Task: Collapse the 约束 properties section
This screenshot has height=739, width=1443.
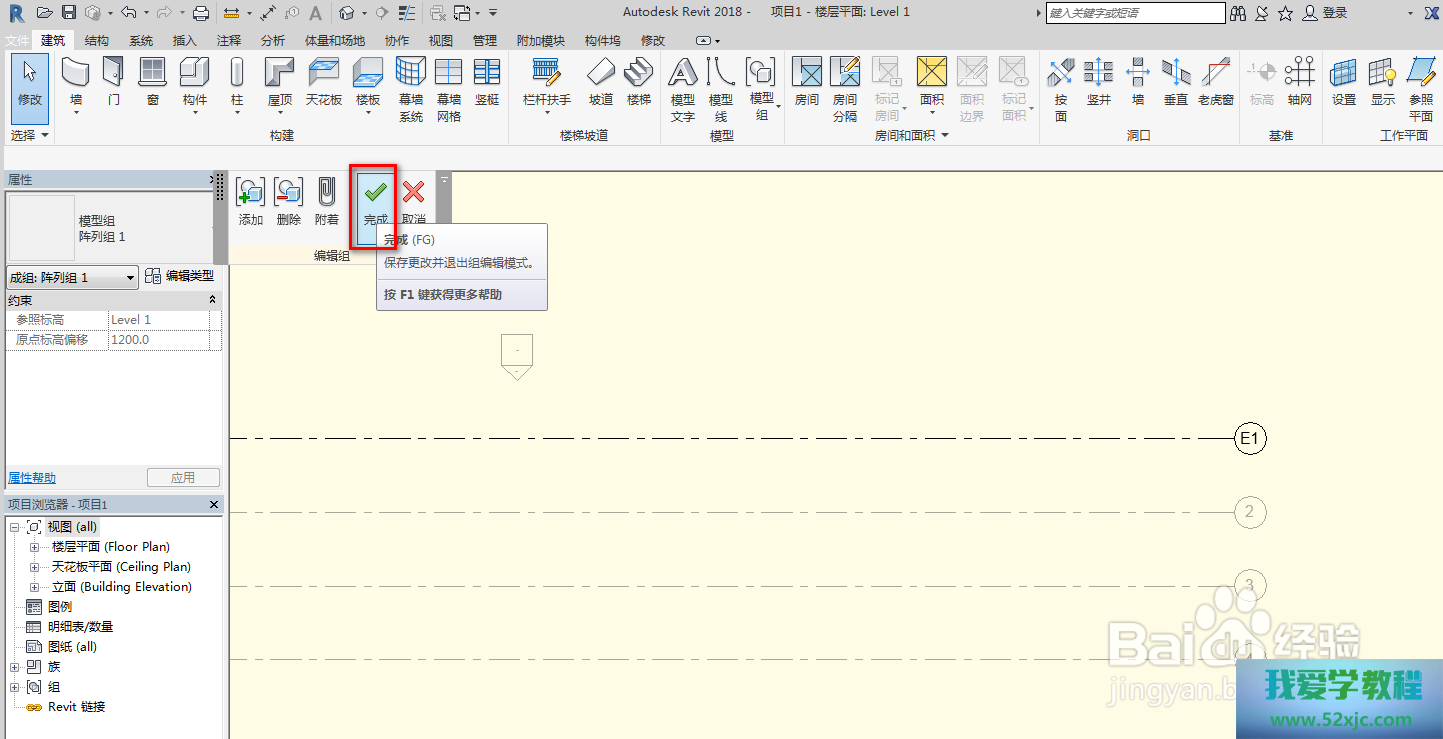Action: point(212,300)
